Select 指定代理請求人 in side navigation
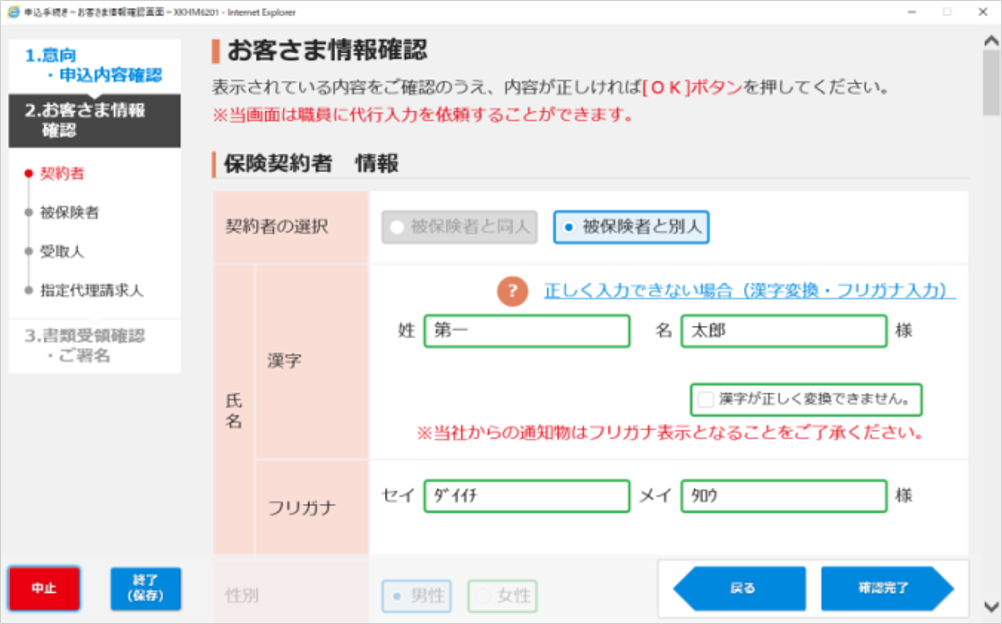 [91, 291]
